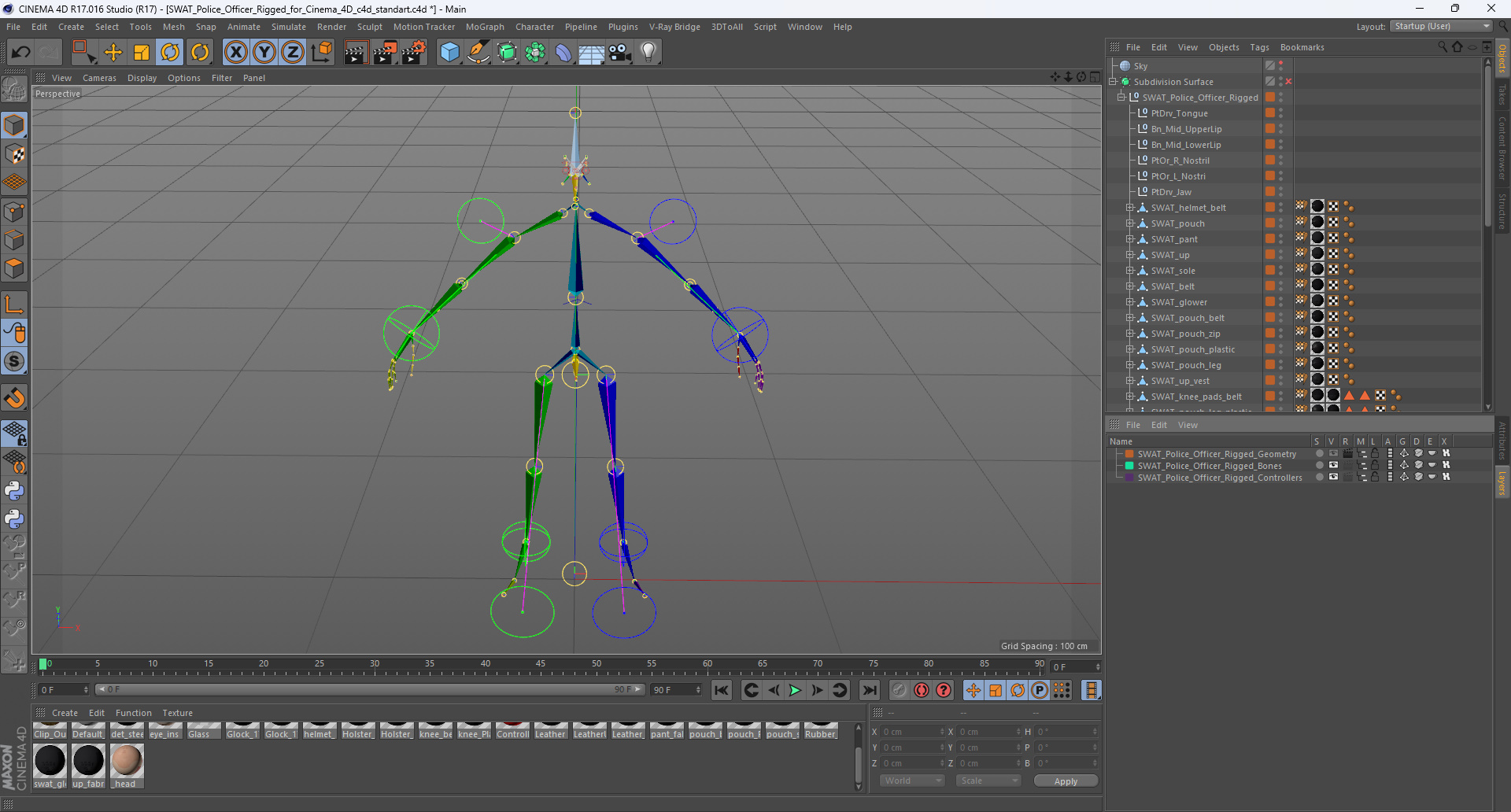Click the Apply coordinates button
This screenshot has height=812, width=1511.
(x=1066, y=781)
